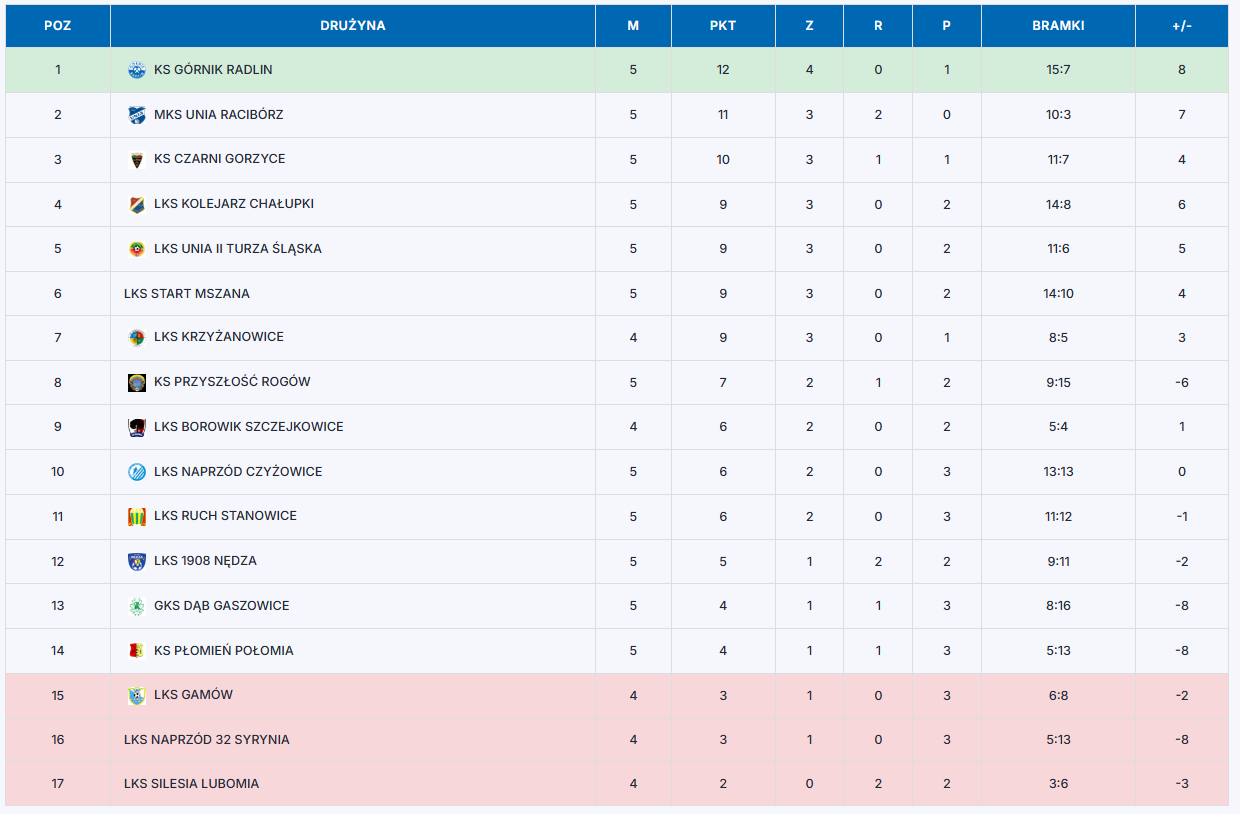Click the BRAMKI column header
1240x814 pixels.
[x=1058, y=26]
